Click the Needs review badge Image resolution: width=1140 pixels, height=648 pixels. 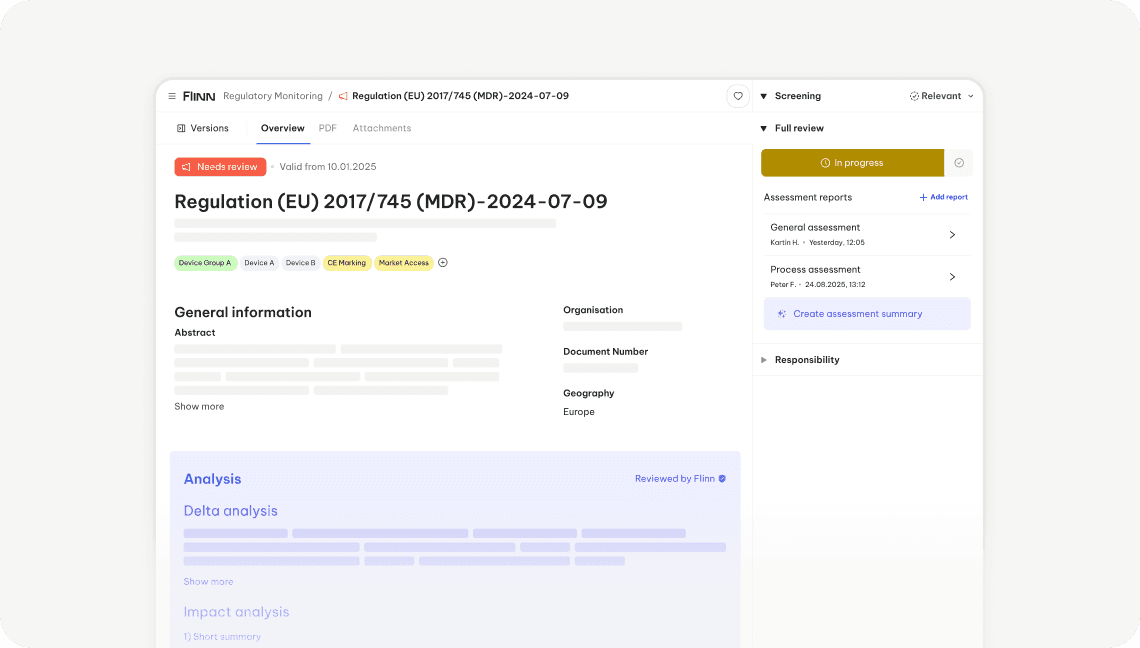click(220, 167)
